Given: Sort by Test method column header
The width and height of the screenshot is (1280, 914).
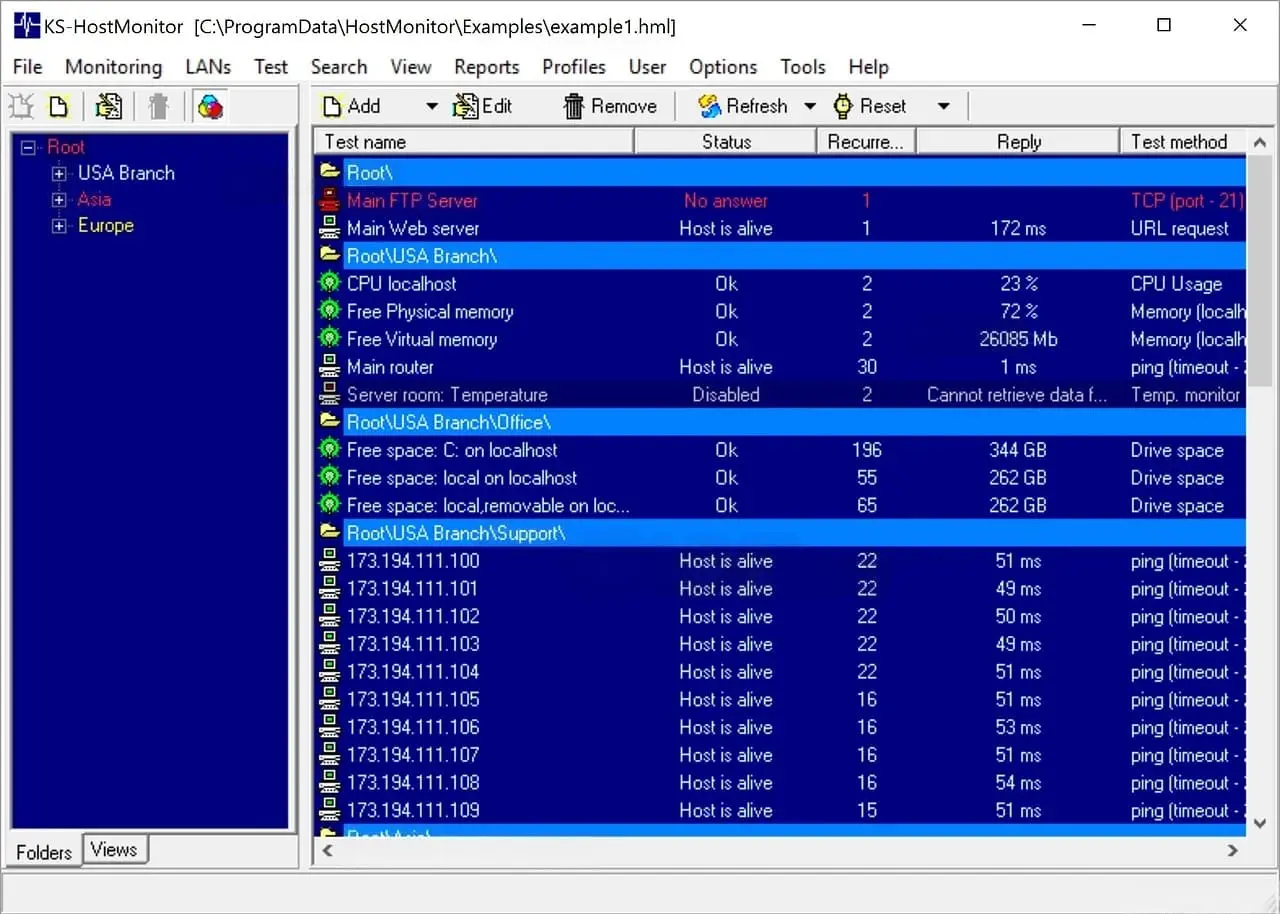Looking at the screenshot, I should [x=1183, y=142].
